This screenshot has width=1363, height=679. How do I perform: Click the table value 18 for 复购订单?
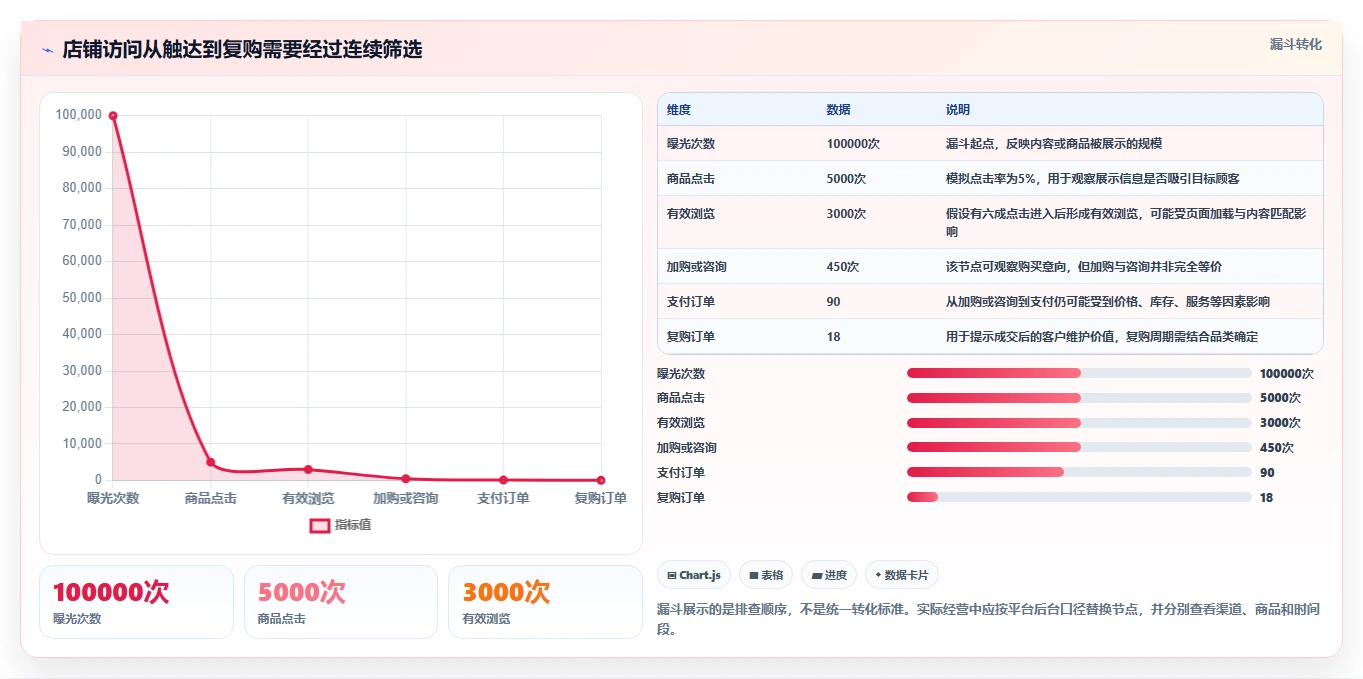tap(834, 337)
